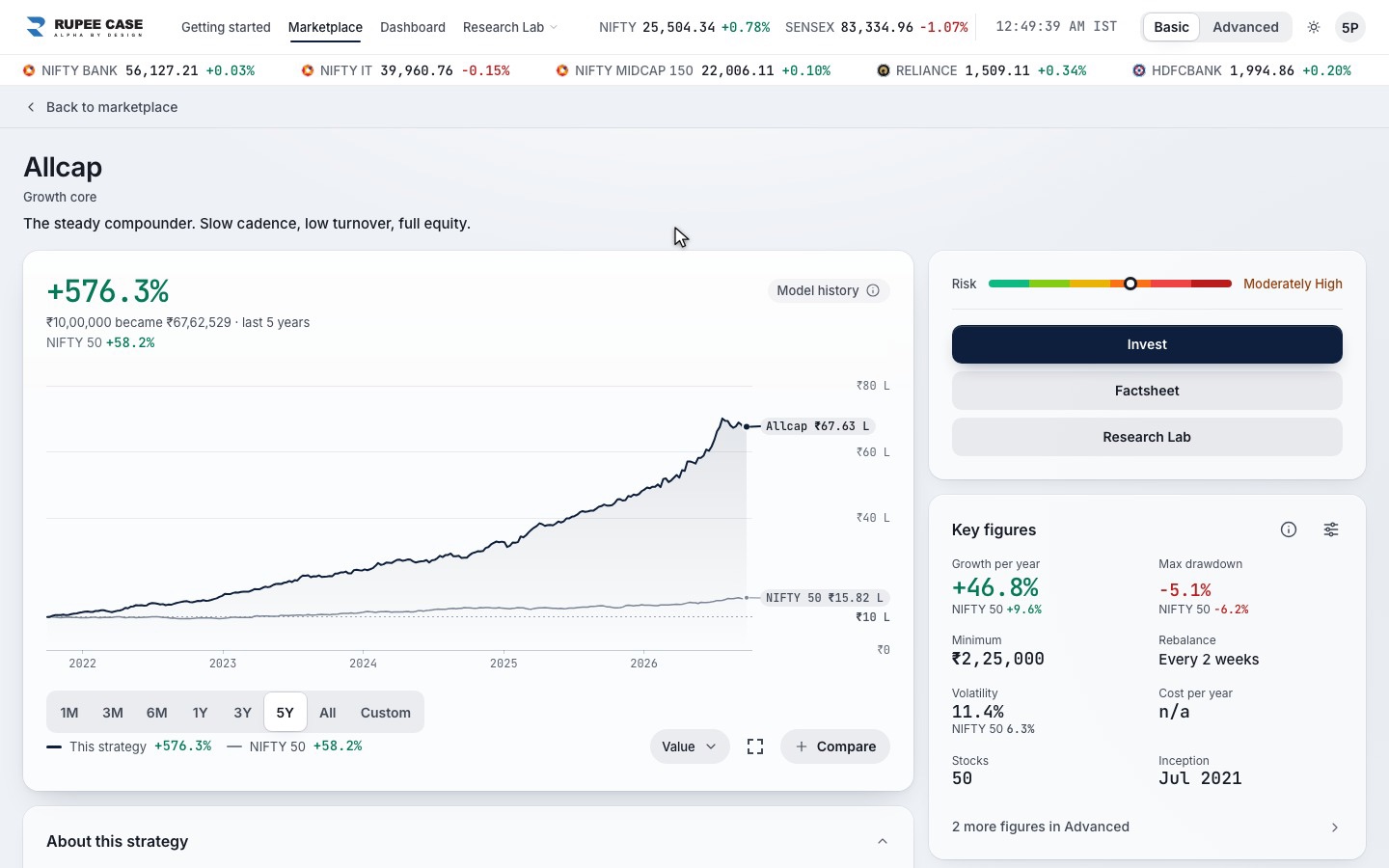1389x868 pixels.
Task: Click the Invest button
Action: point(1147,344)
